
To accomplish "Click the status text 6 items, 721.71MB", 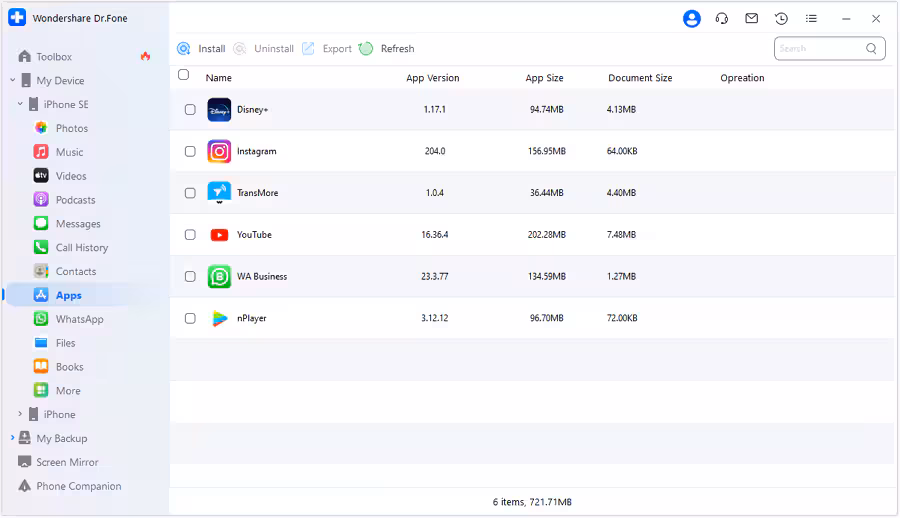I will click(x=532, y=502).
